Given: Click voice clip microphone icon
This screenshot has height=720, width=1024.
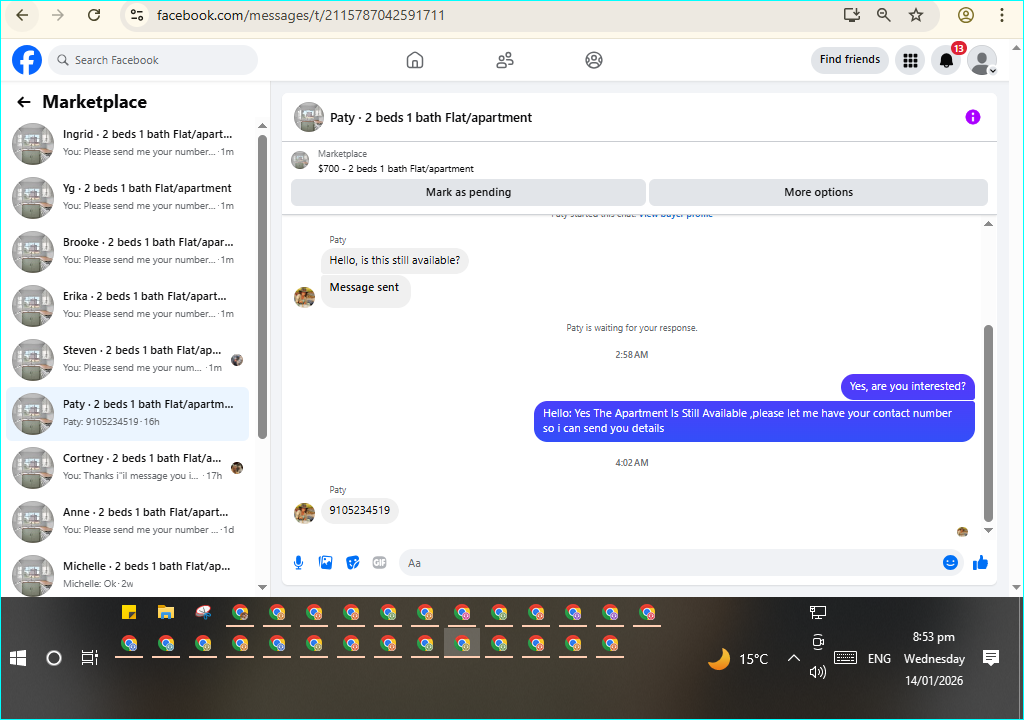Looking at the screenshot, I should (298, 563).
